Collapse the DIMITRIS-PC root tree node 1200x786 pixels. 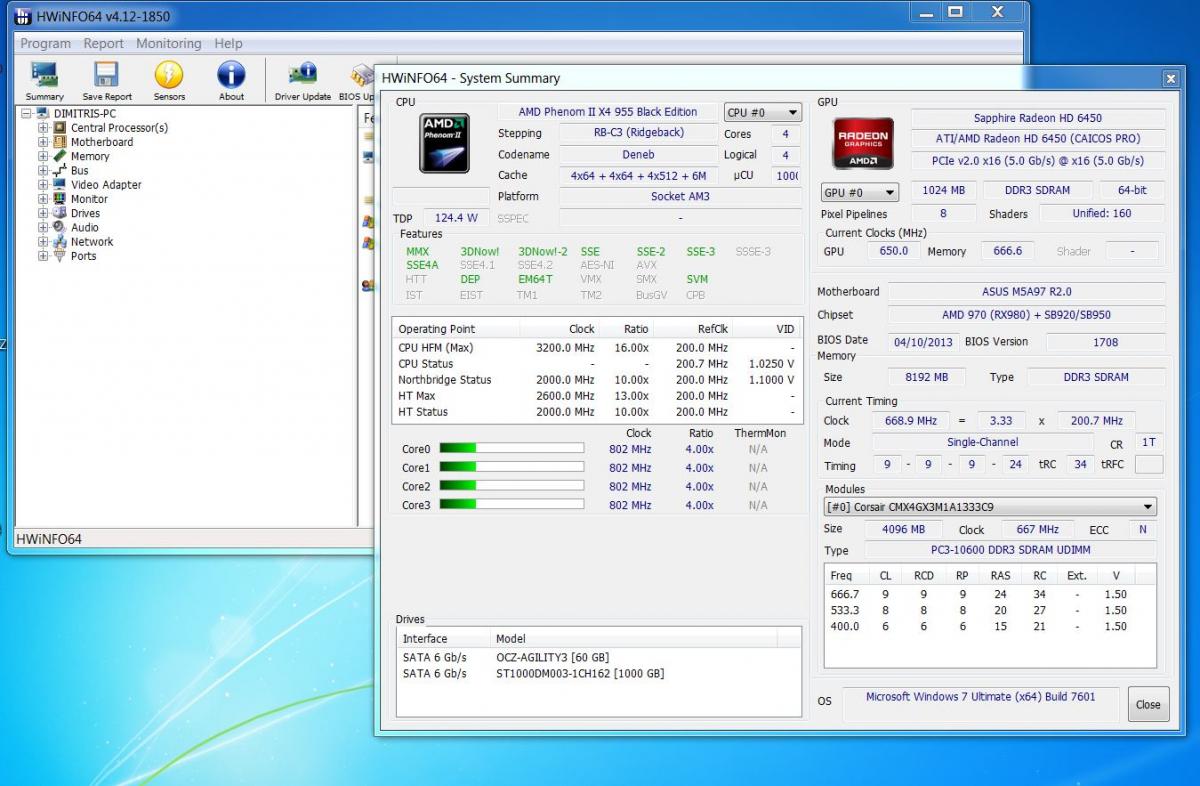click(27, 114)
